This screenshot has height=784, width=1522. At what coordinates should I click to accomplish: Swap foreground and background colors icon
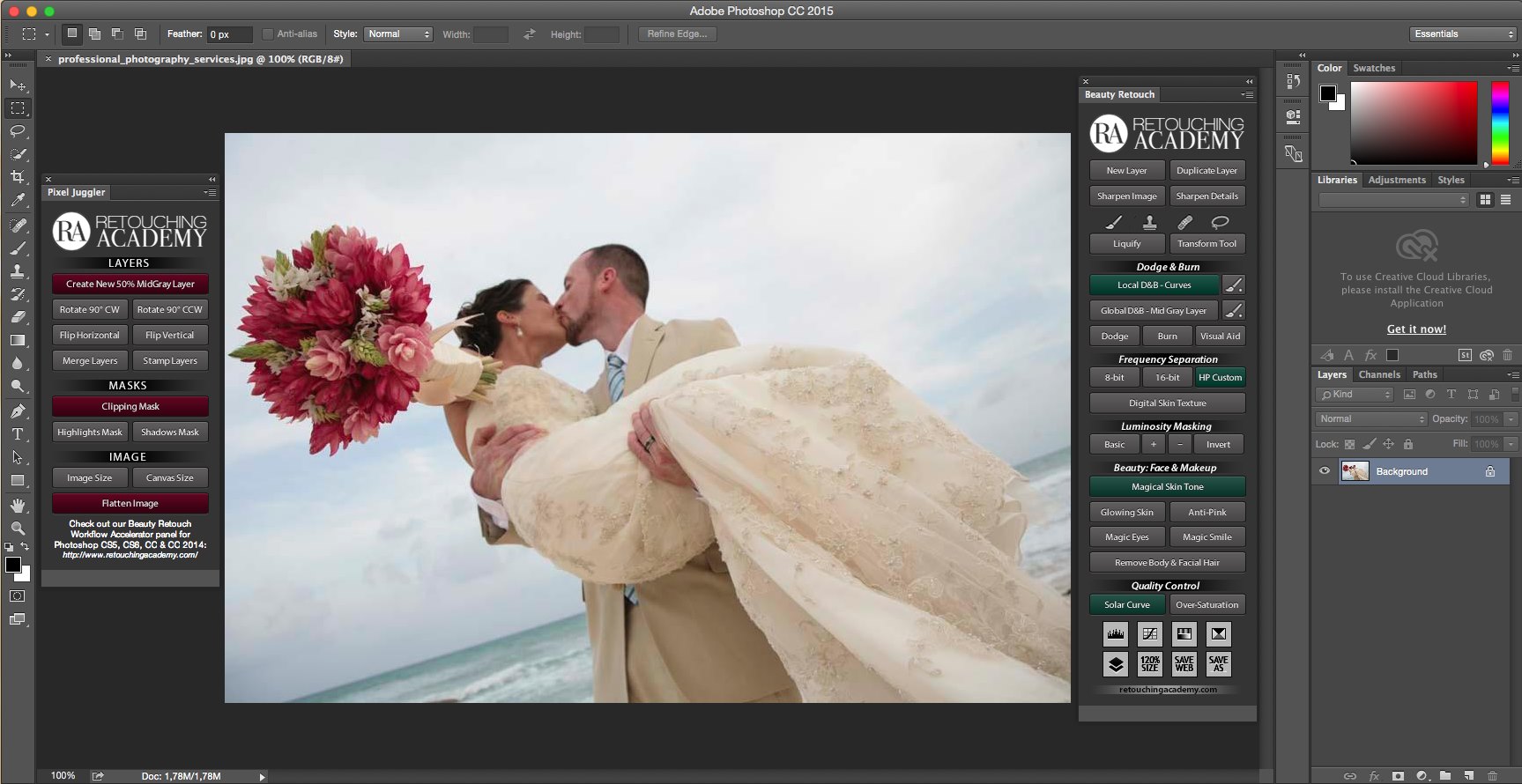click(25, 546)
